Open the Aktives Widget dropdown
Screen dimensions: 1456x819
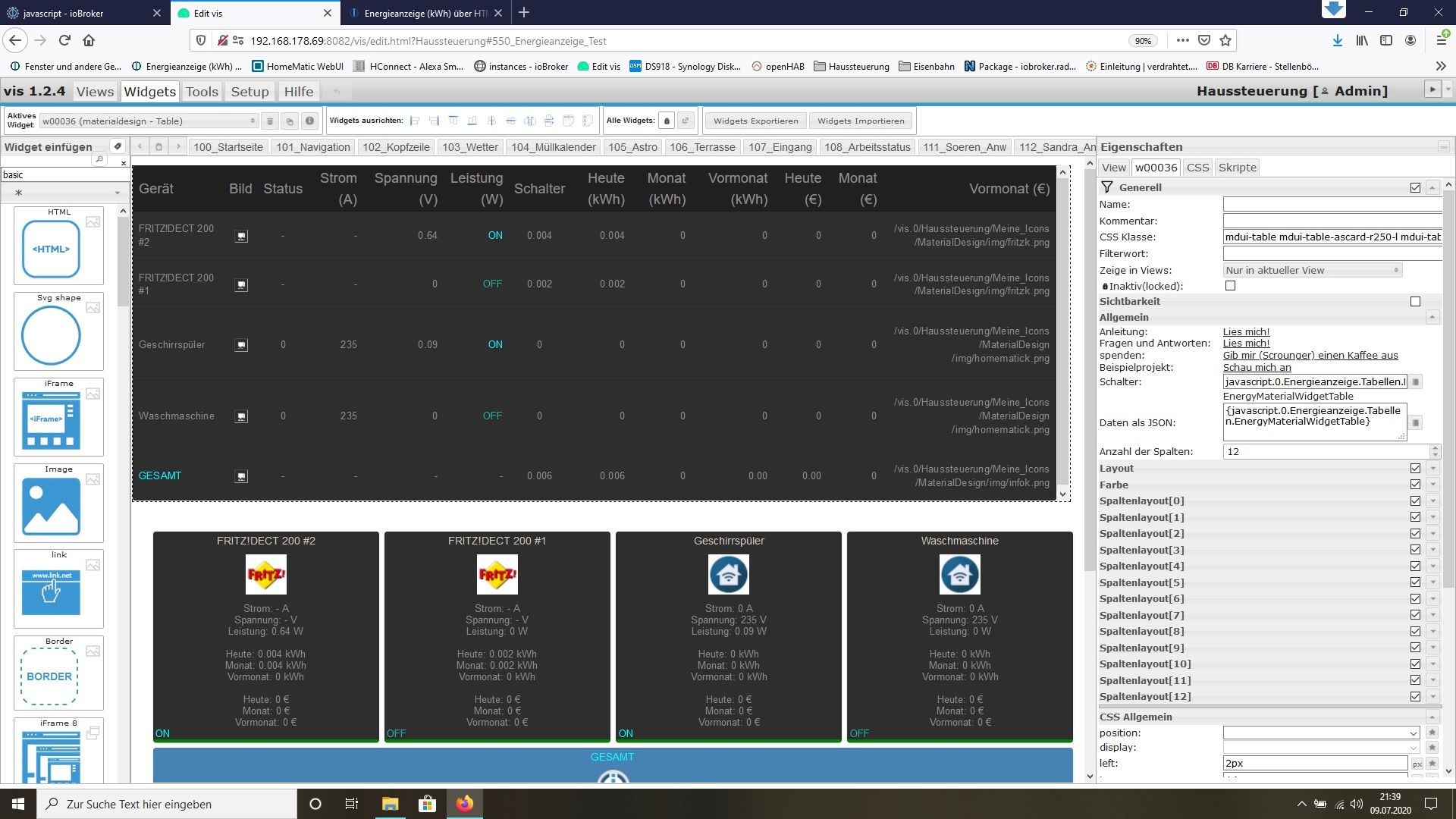pyautogui.click(x=149, y=121)
